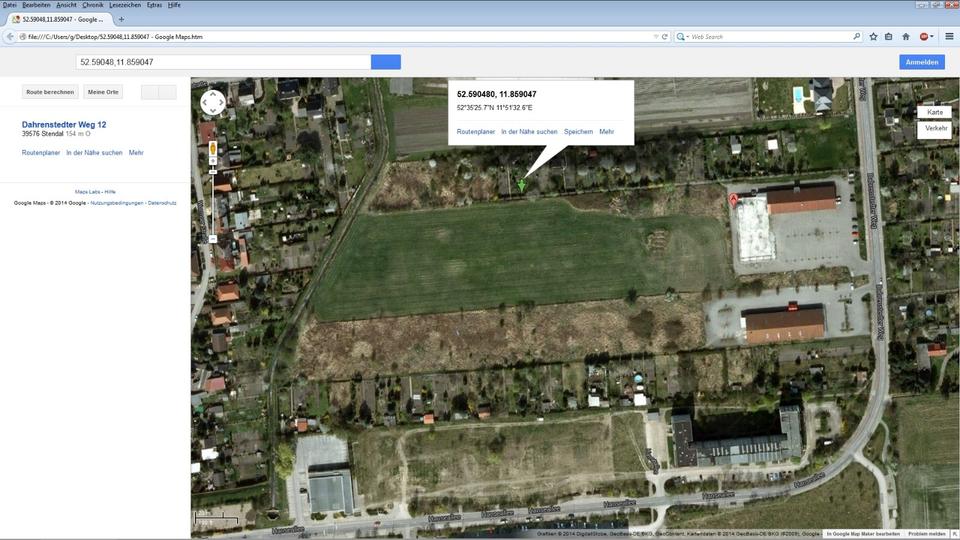Open the Chronik menu
Screen dimensions: 960x540
pyautogui.click(x=93, y=5)
